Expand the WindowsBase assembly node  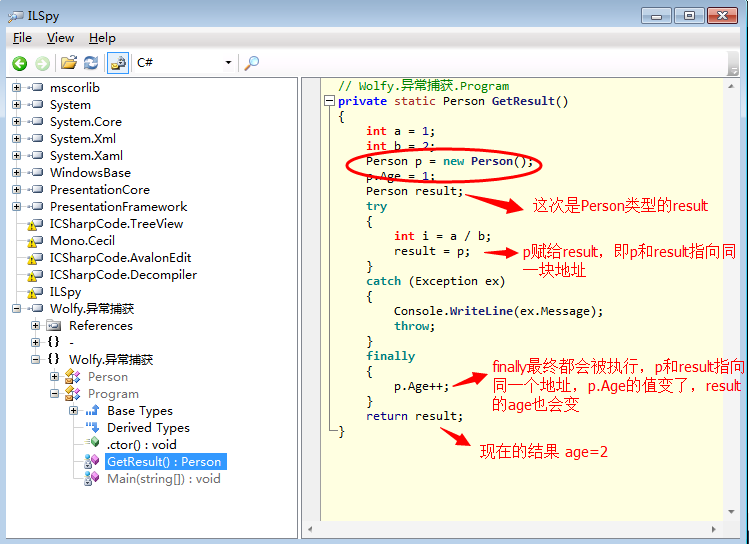[17, 172]
